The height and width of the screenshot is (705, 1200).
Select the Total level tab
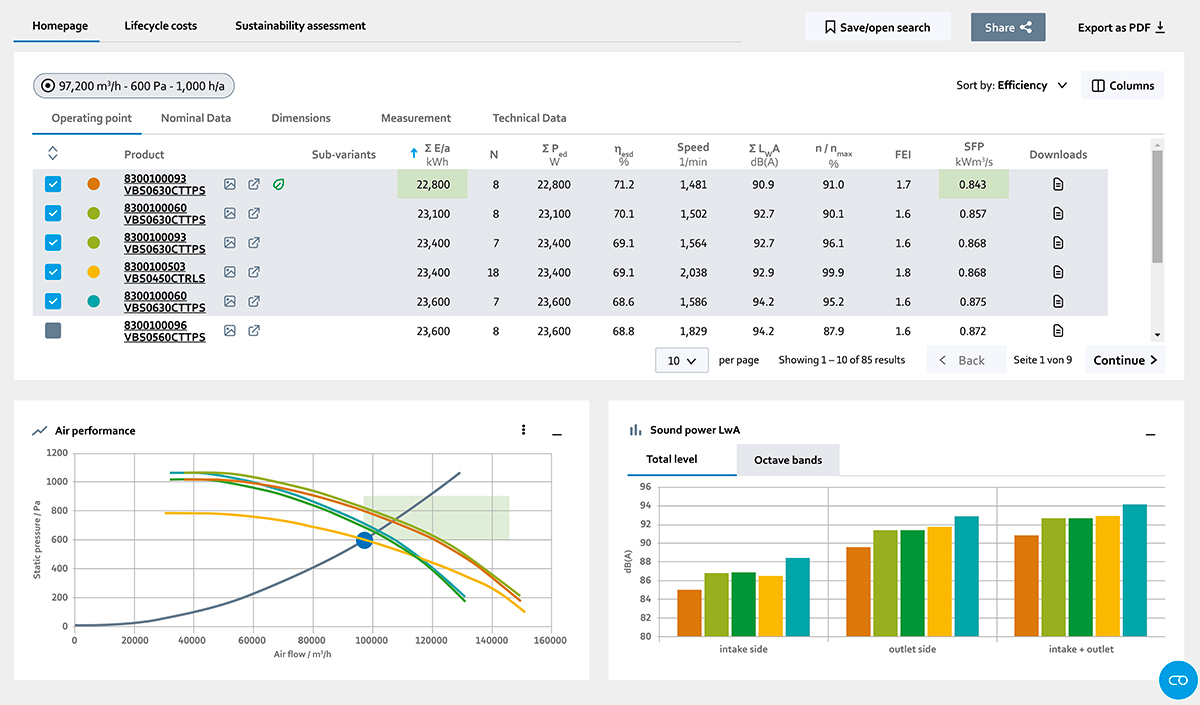(672, 460)
